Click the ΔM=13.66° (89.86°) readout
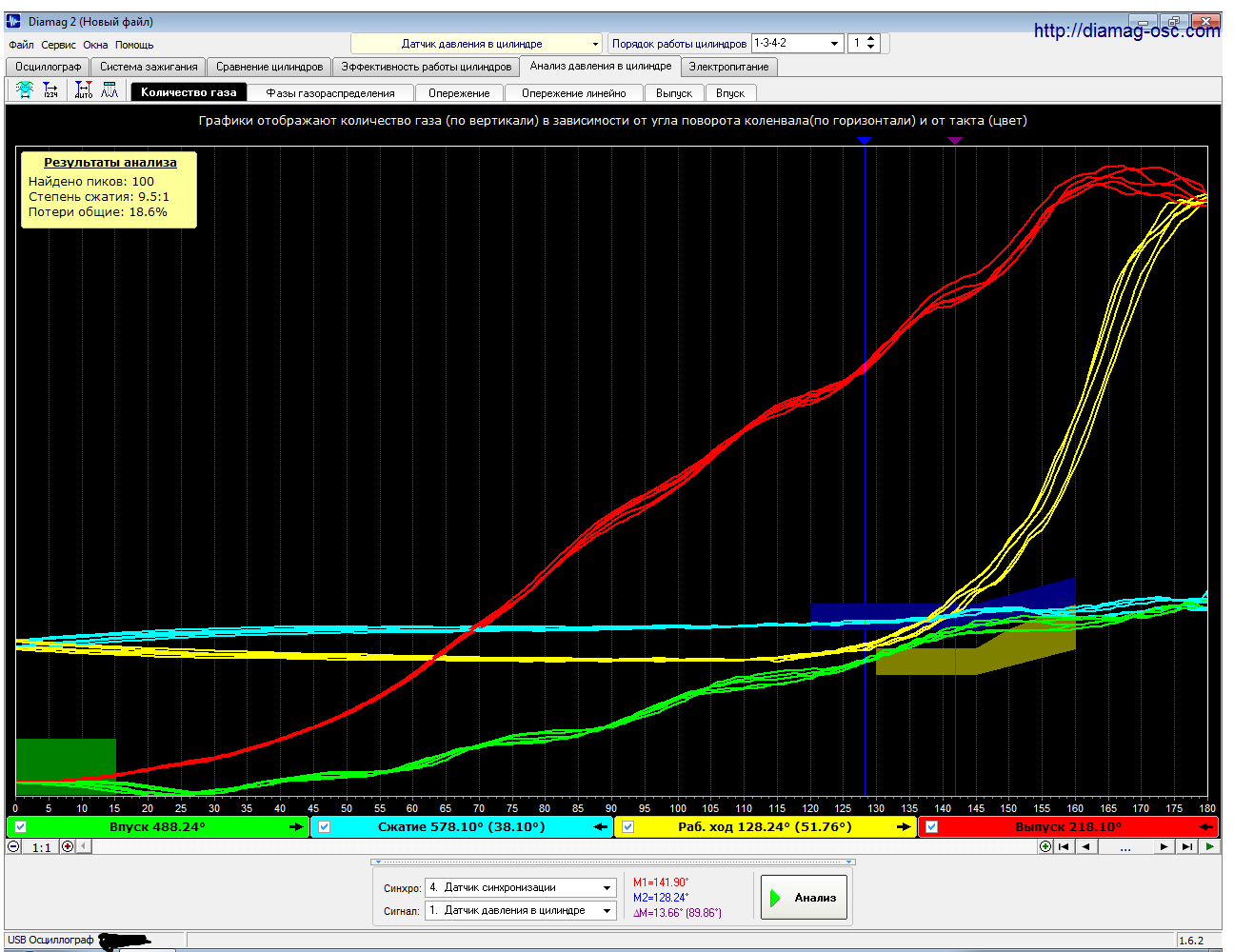This screenshot has width=1234, height=952. 677,913
